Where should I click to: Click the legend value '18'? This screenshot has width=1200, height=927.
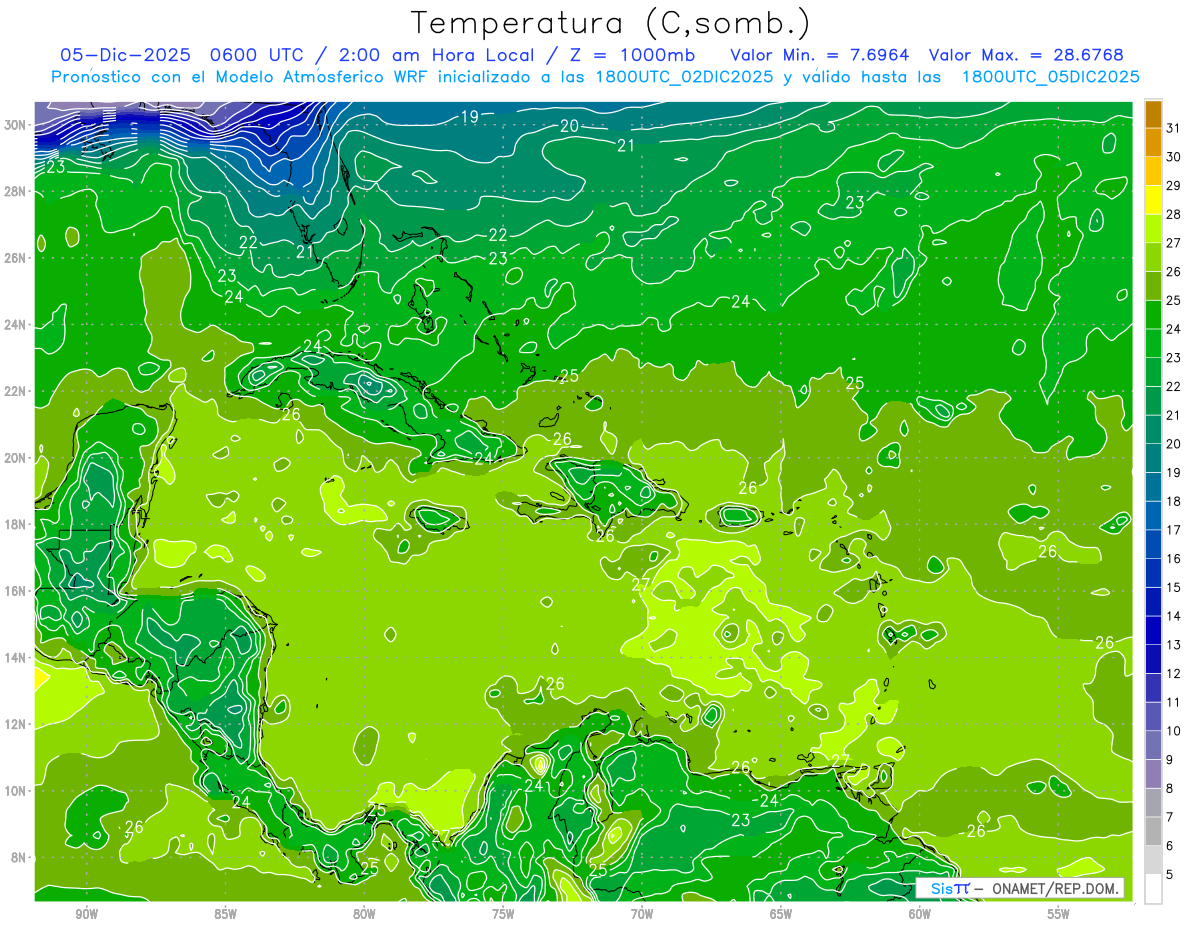tap(1174, 501)
